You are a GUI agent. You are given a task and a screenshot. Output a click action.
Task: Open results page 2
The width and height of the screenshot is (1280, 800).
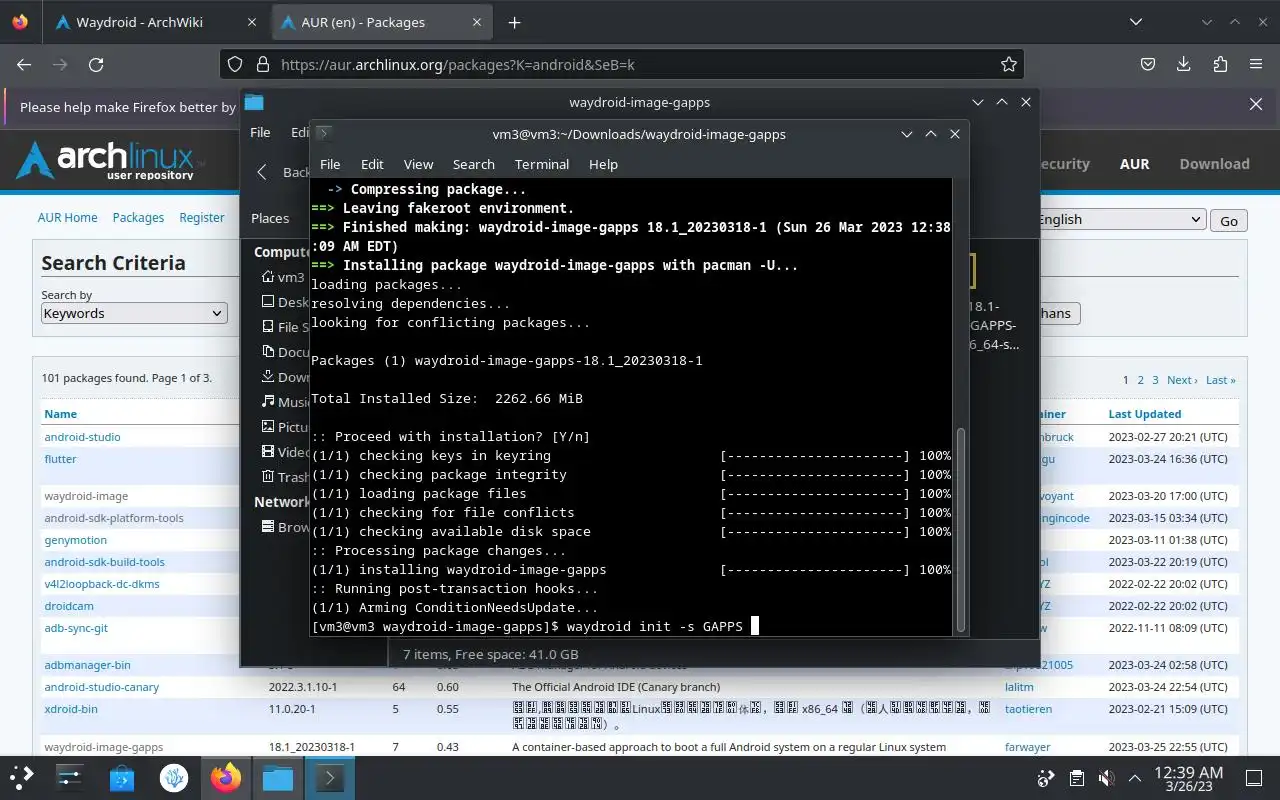1140,380
